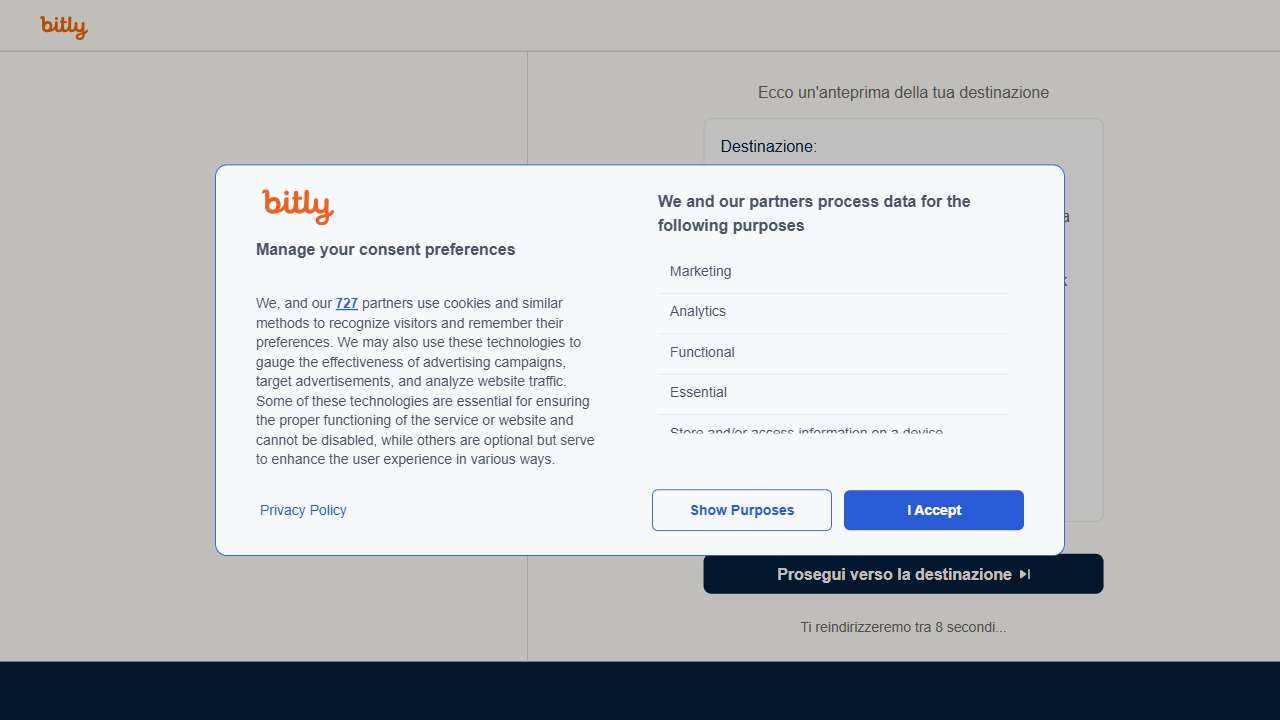The width and height of the screenshot is (1280, 720).
Task: Select the Analytics purpose item
Action: [698, 311]
